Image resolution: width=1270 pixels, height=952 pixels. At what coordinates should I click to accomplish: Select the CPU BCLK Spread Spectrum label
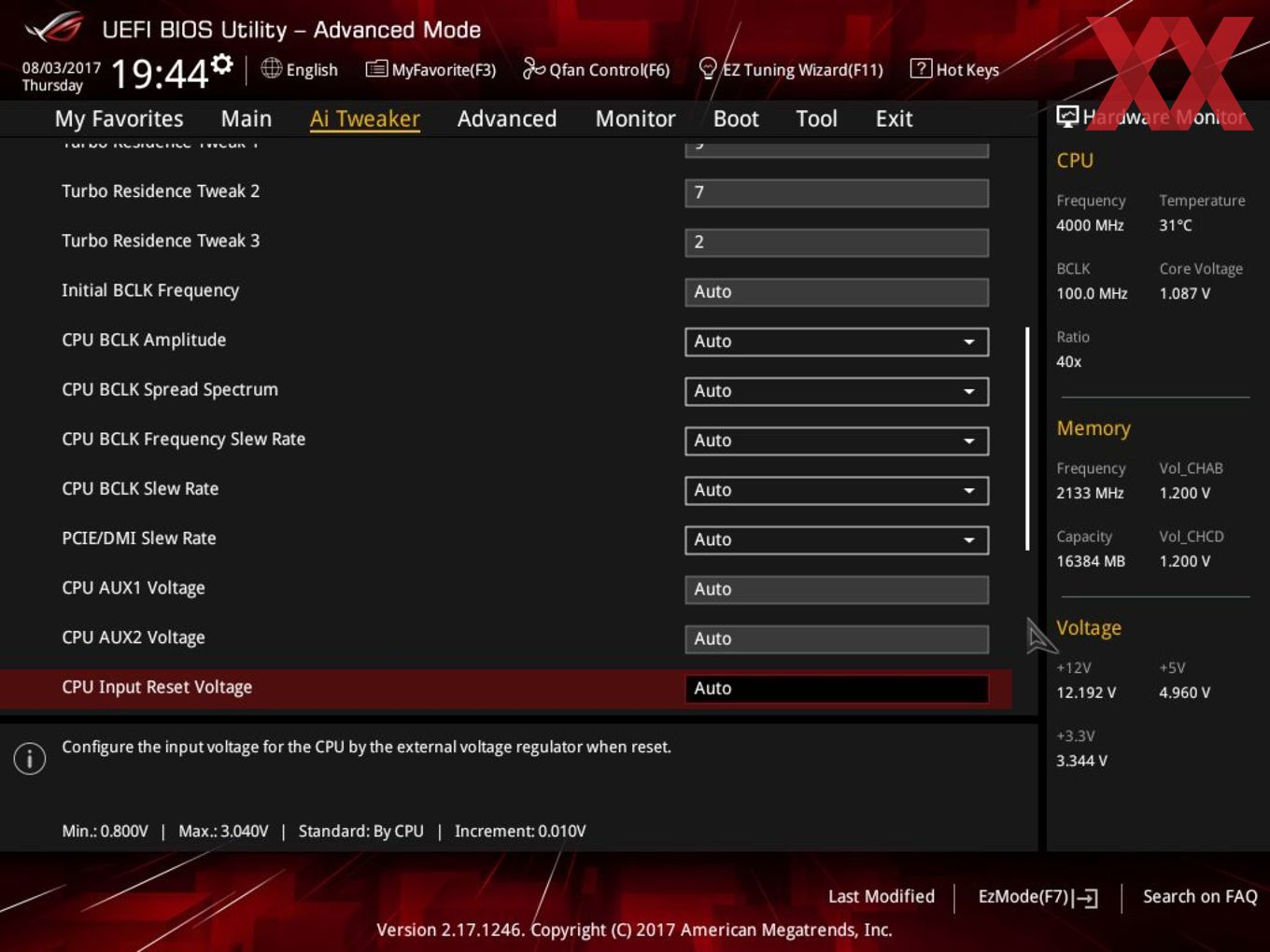170,389
